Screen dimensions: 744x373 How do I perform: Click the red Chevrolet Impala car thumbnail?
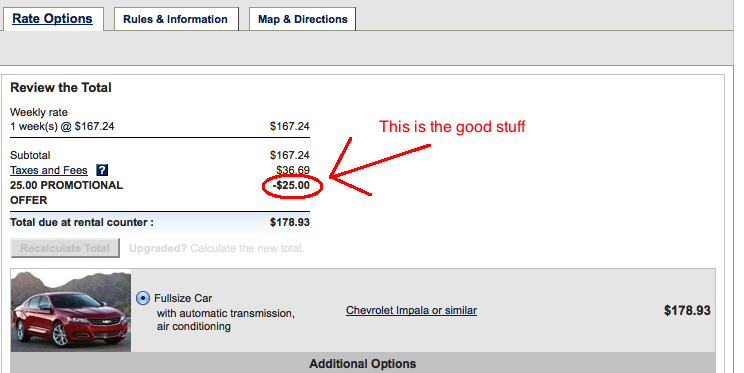coord(71,311)
